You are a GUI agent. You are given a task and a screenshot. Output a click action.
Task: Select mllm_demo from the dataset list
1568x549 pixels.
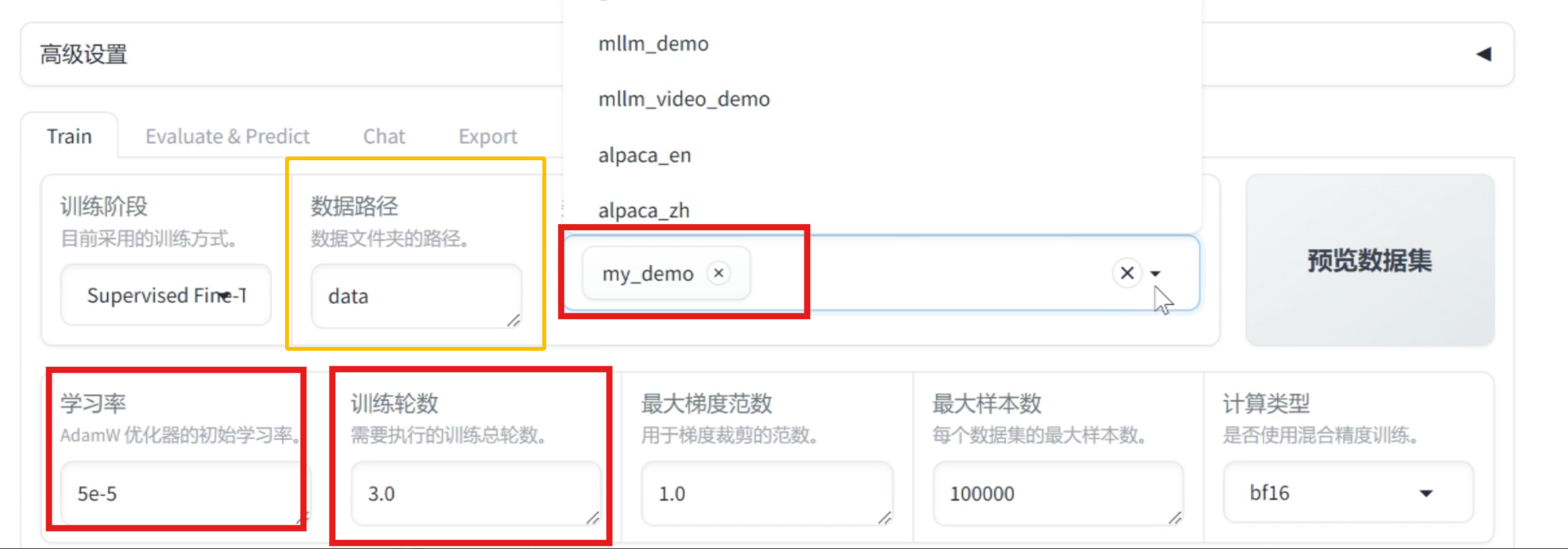653,44
